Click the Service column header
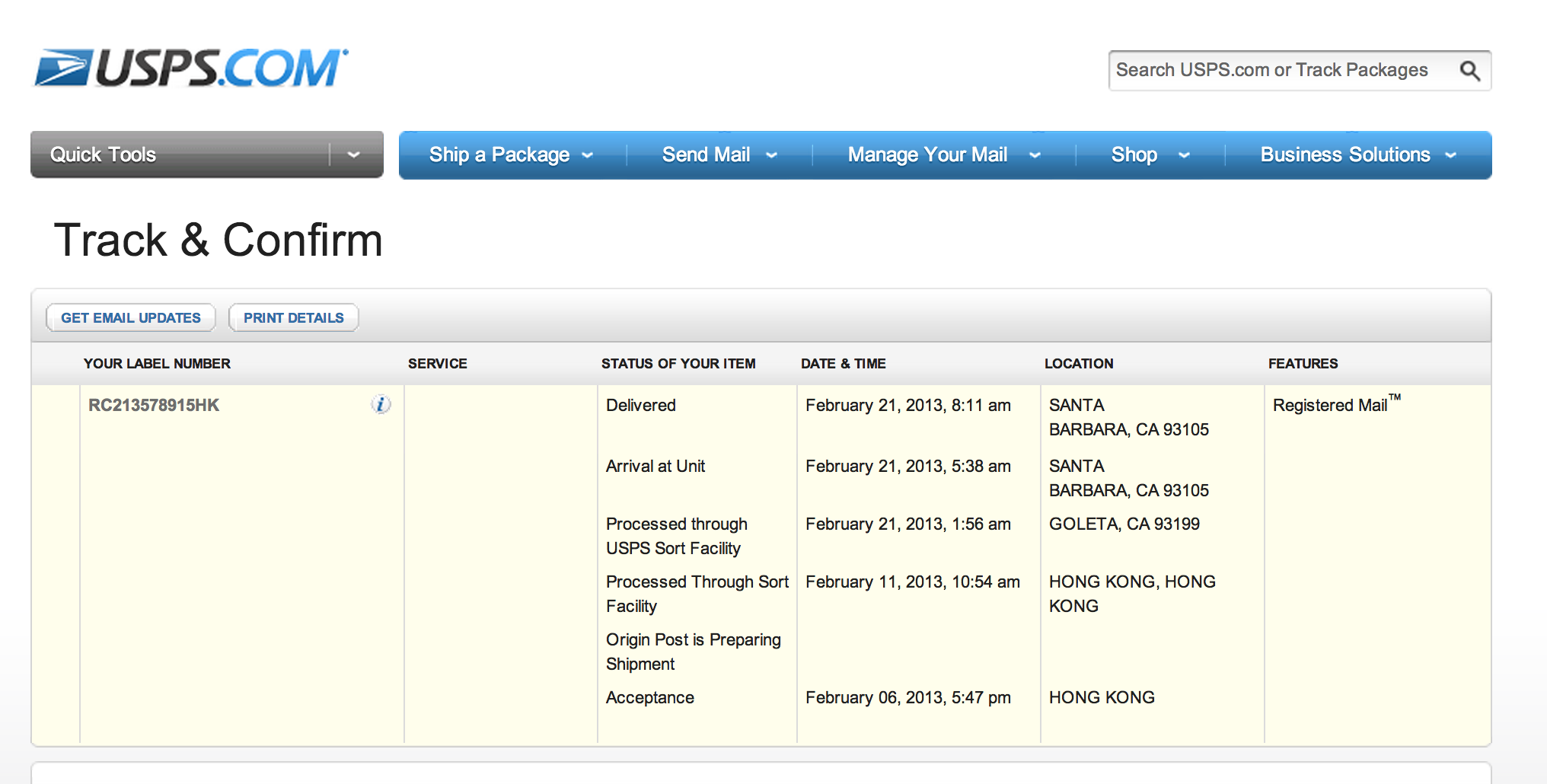 point(438,364)
